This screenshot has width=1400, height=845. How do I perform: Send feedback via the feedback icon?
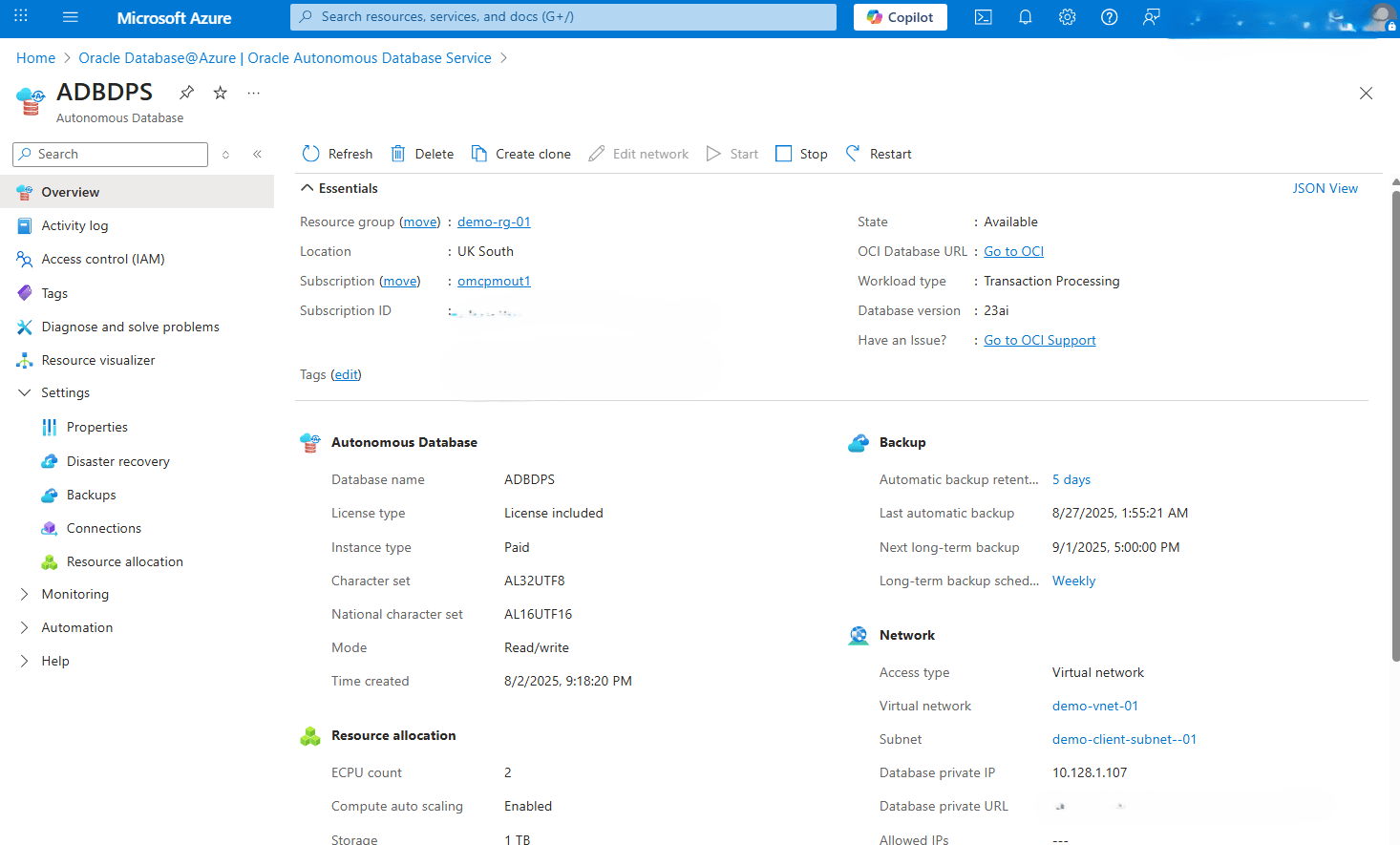(x=1151, y=17)
